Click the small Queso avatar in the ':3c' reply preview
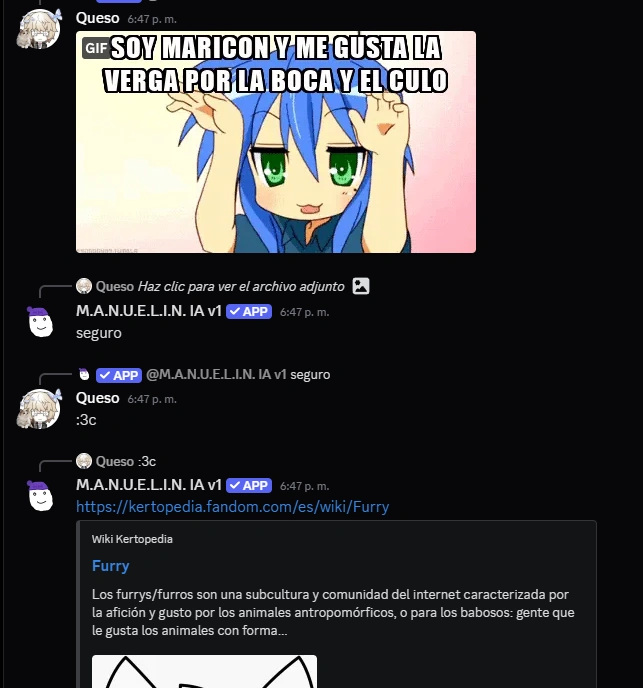This screenshot has height=688, width=643. tap(84, 461)
